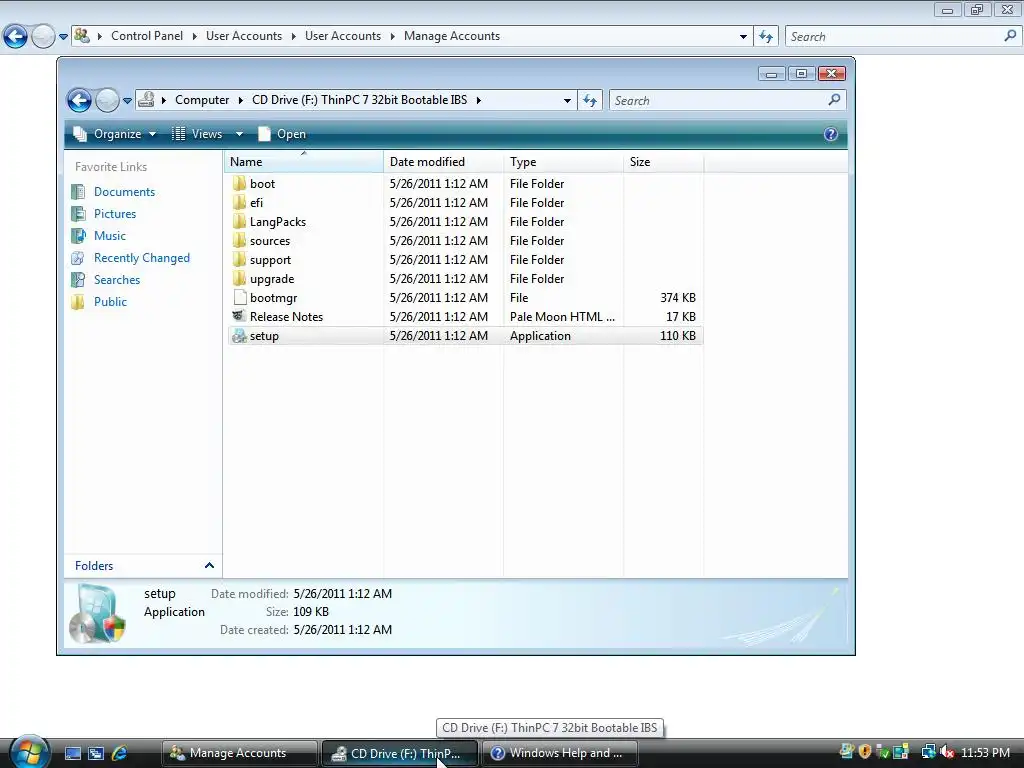Viewport: 1024px width, 768px height.
Task: Open the Windows Start orb
Action: point(29,752)
